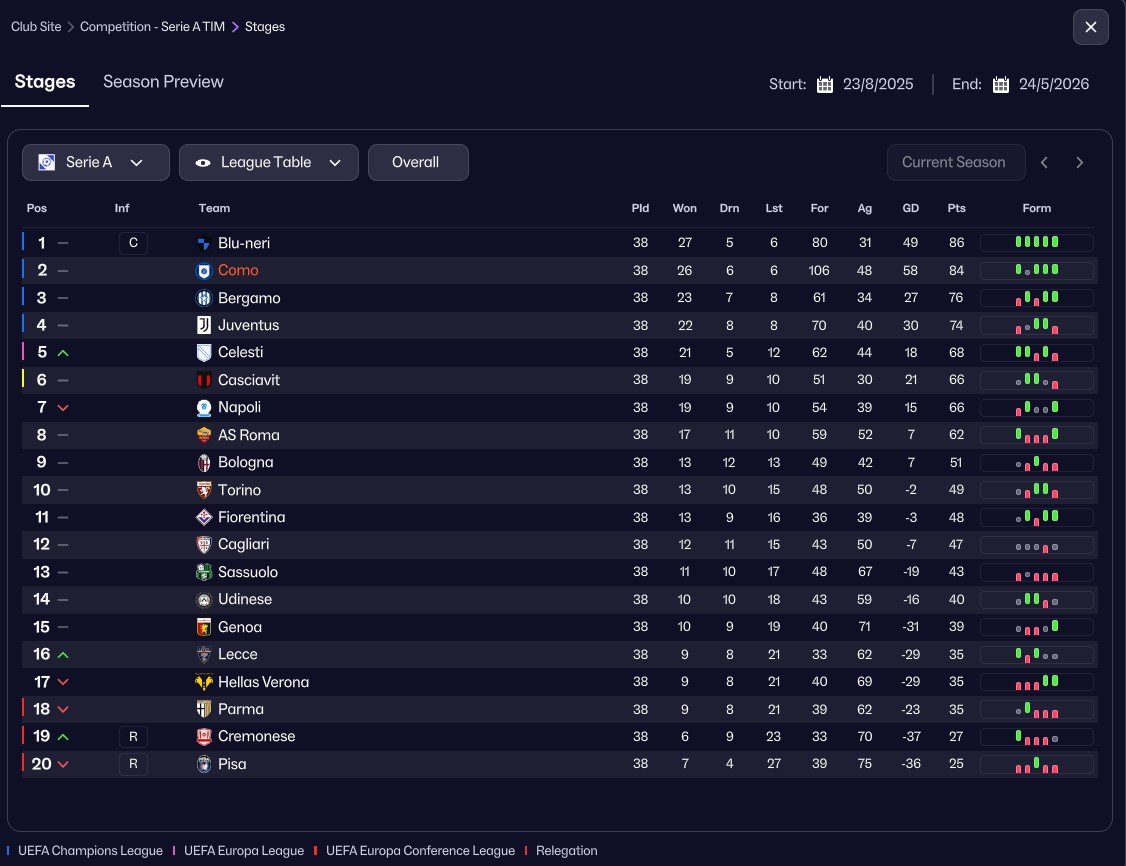Click the Genoa crest icon

pos(204,627)
